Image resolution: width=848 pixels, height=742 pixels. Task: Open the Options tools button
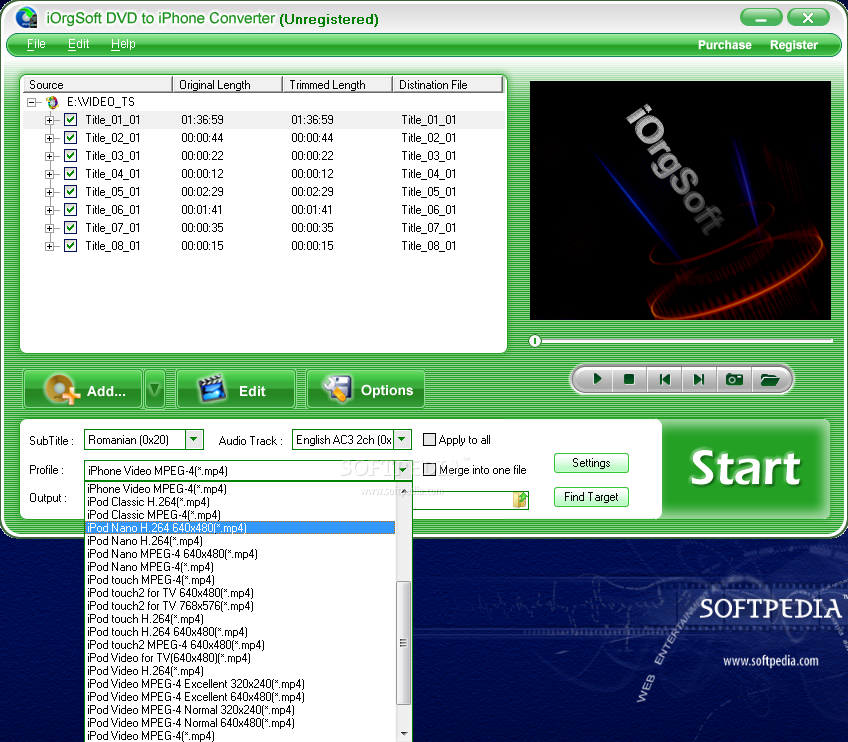pyautogui.click(x=366, y=389)
